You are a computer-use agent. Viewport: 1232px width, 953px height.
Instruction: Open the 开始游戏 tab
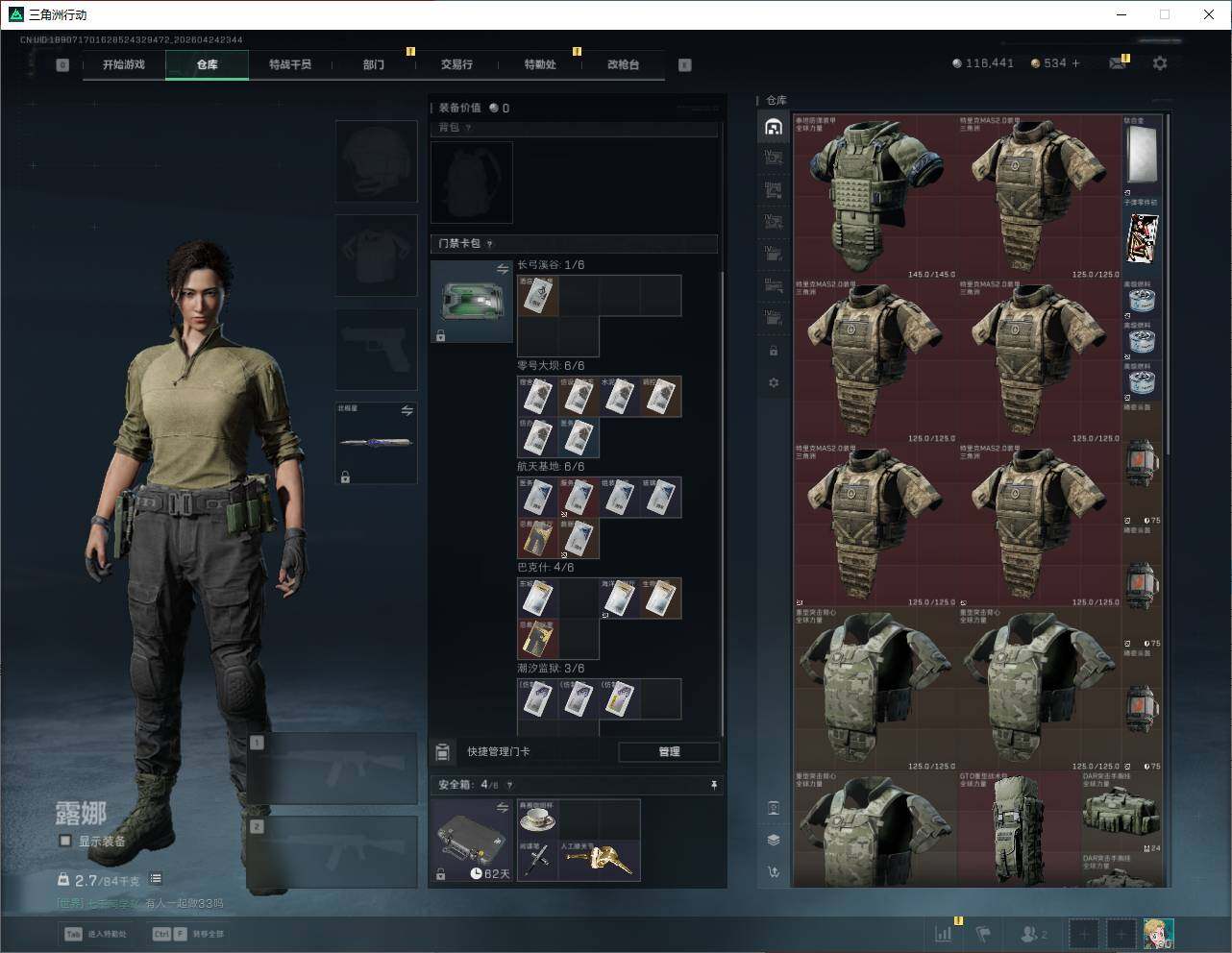click(x=124, y=64)
